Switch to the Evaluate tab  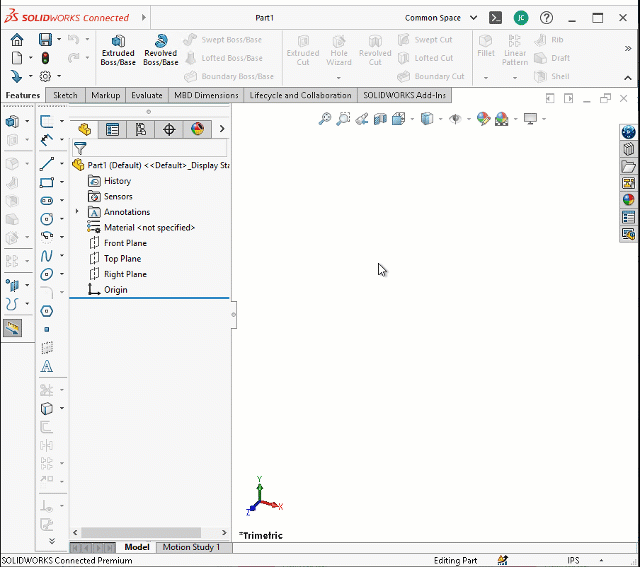[x=147, y=96]
